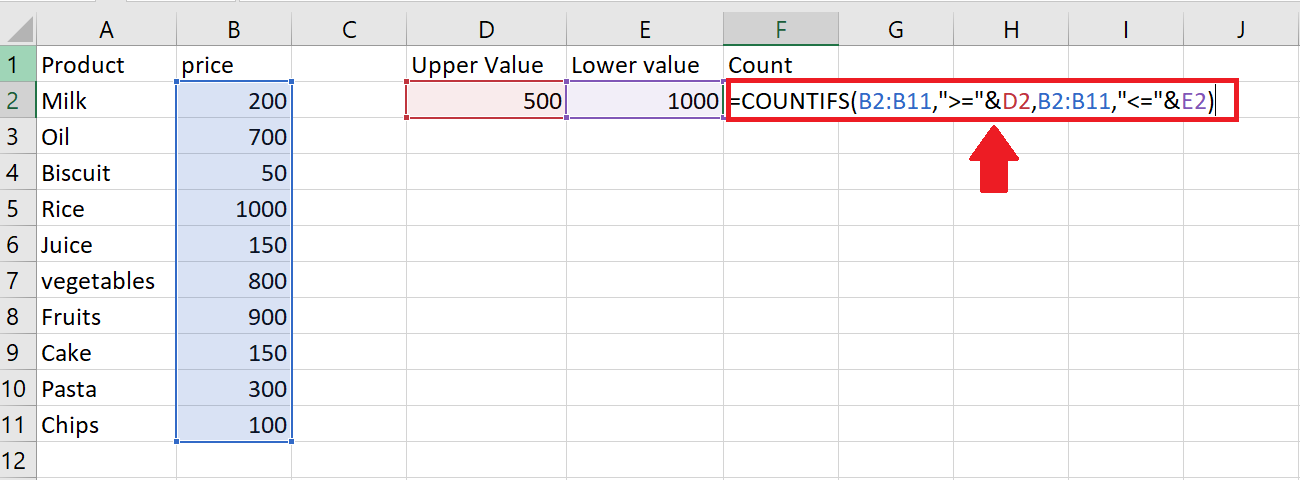The height and width of the screenshot is (480, 1300).
Task: Select row 7 header
Action: (x=18, y=281)
